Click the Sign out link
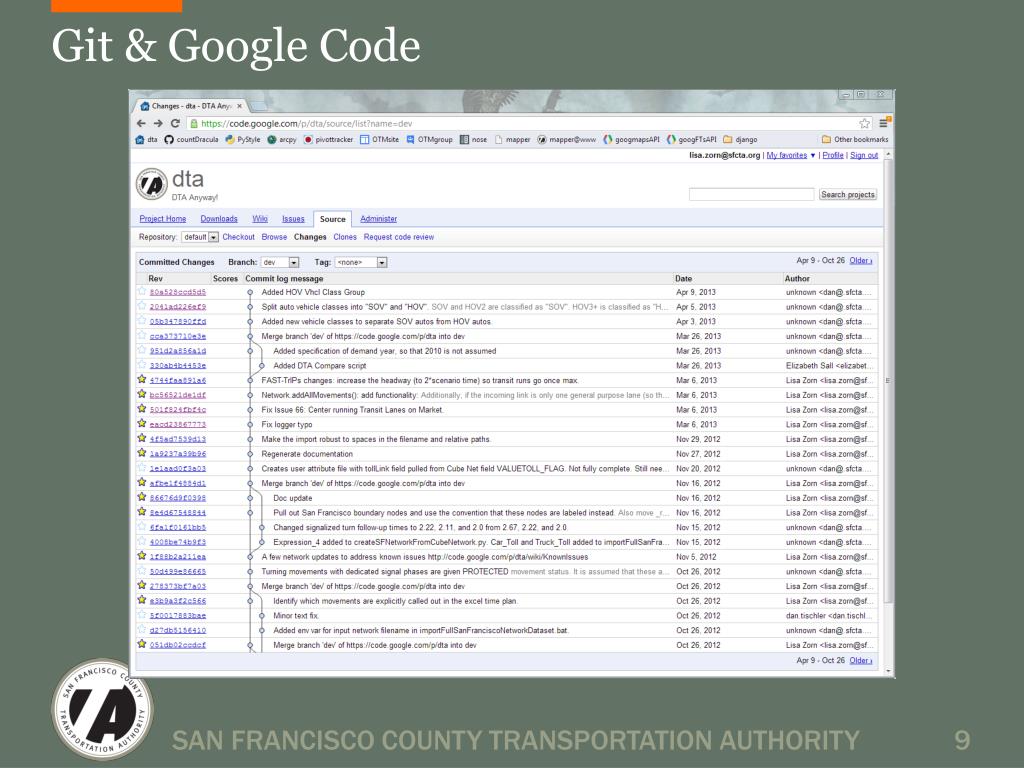1024x768 pixels. point(864,155)
